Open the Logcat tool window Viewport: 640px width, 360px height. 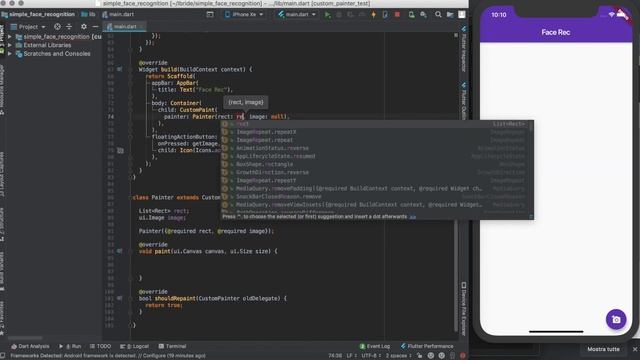click(134, 346)
